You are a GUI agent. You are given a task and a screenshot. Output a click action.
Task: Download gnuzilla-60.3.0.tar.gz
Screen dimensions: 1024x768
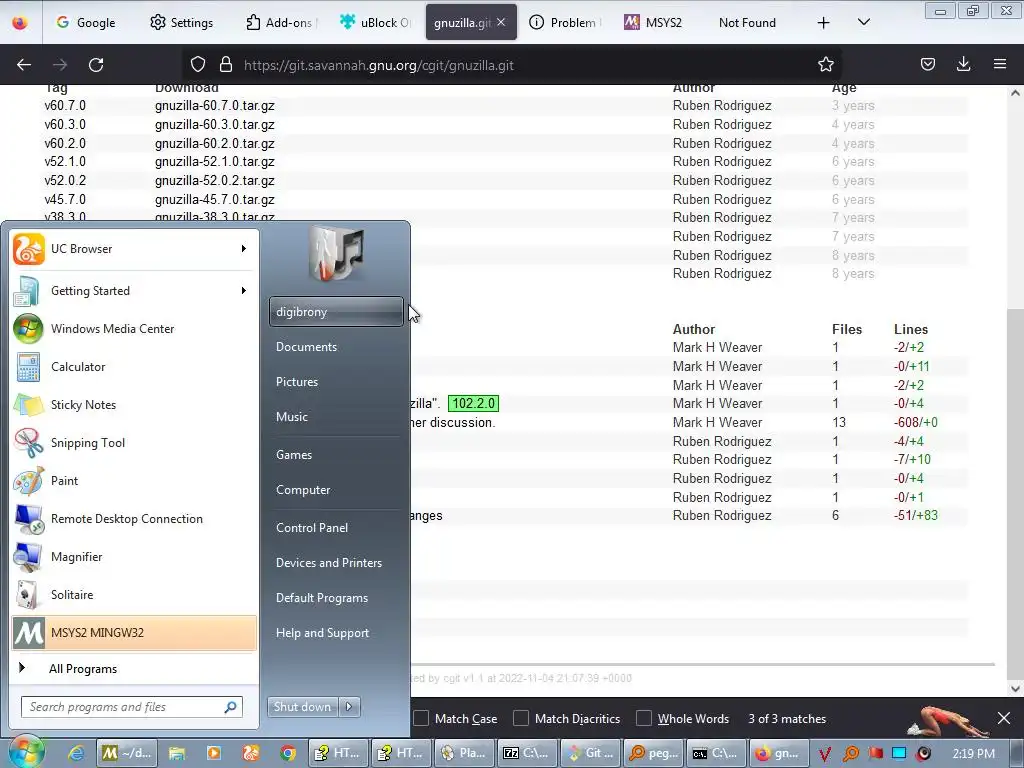pos(214,125)
